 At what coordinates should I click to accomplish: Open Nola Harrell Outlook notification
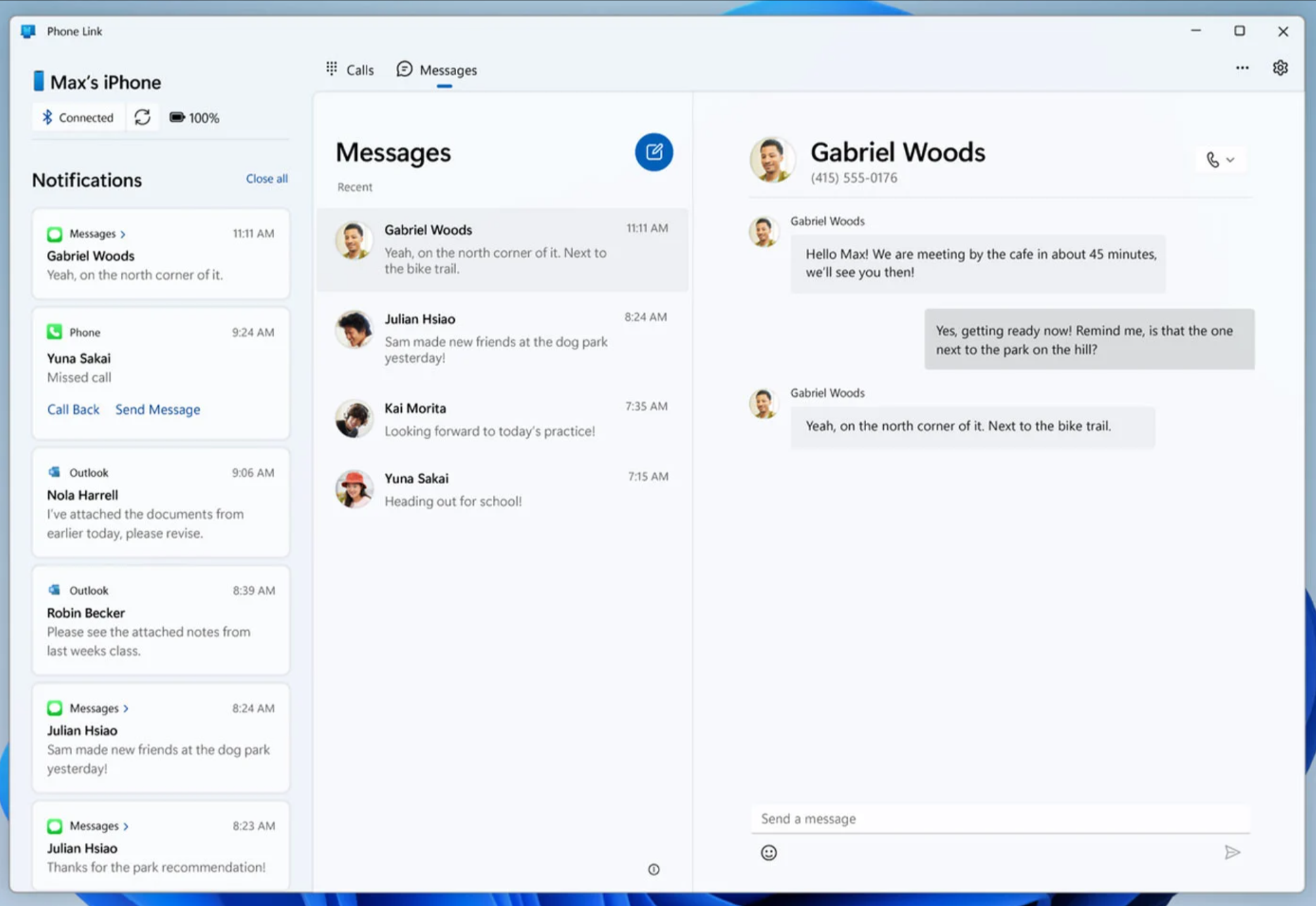click(x=161, y=502)
